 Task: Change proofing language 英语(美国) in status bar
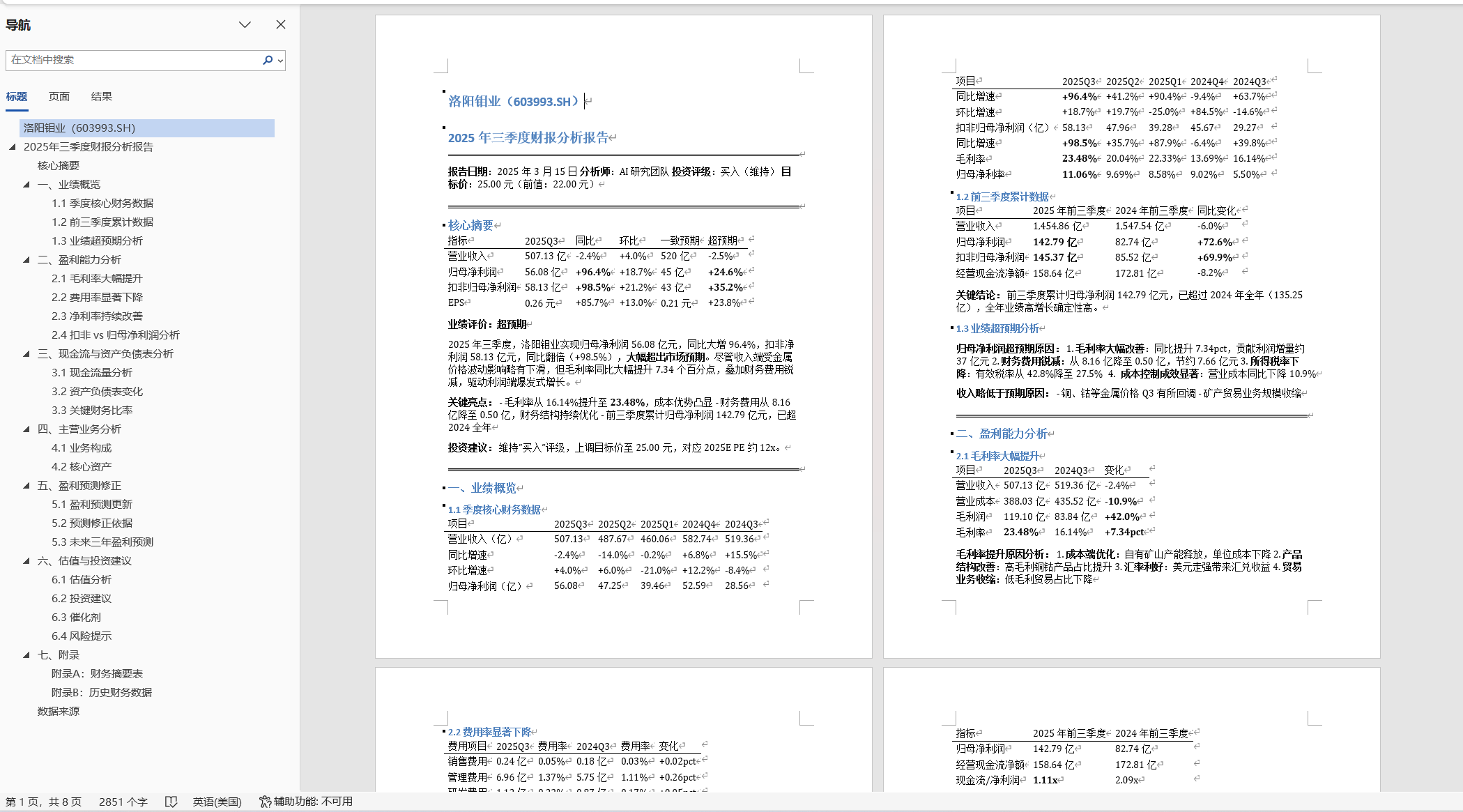(217, 802)
